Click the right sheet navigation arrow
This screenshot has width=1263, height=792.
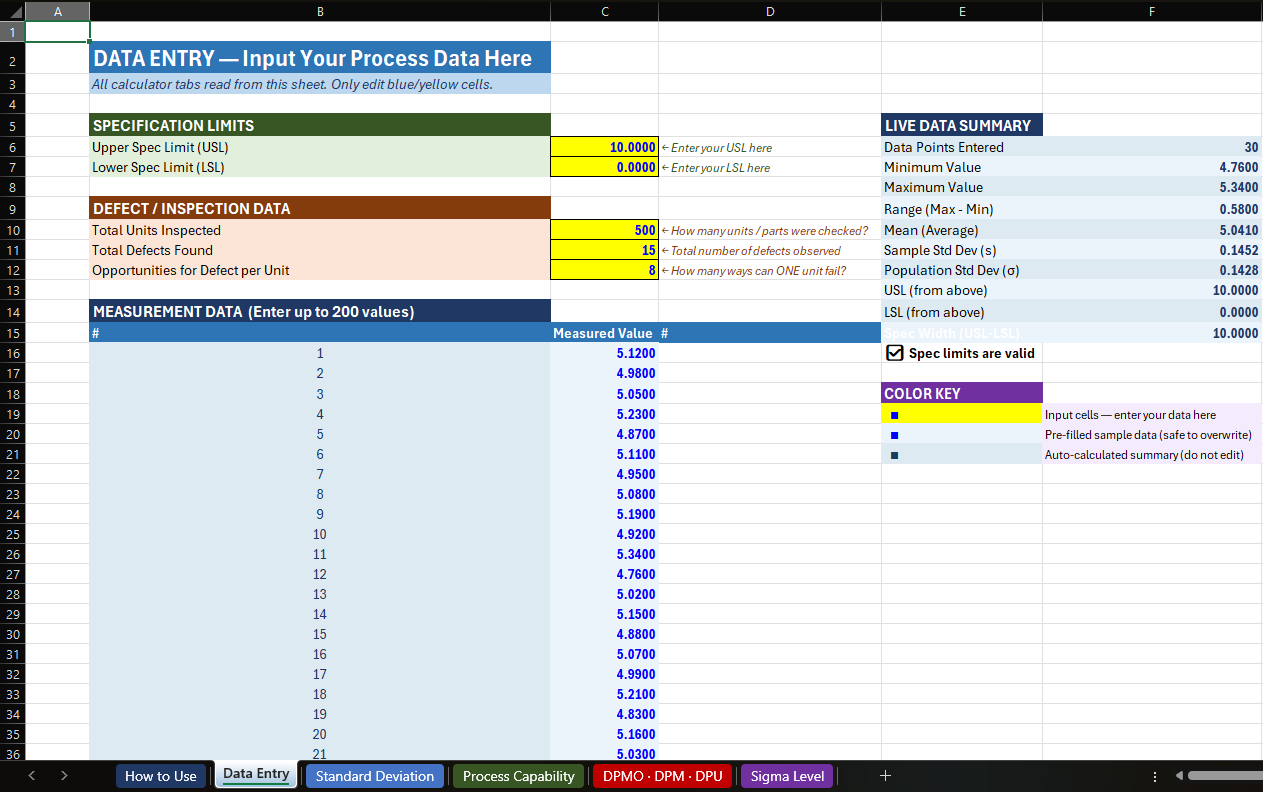click(x=63, y=775)
